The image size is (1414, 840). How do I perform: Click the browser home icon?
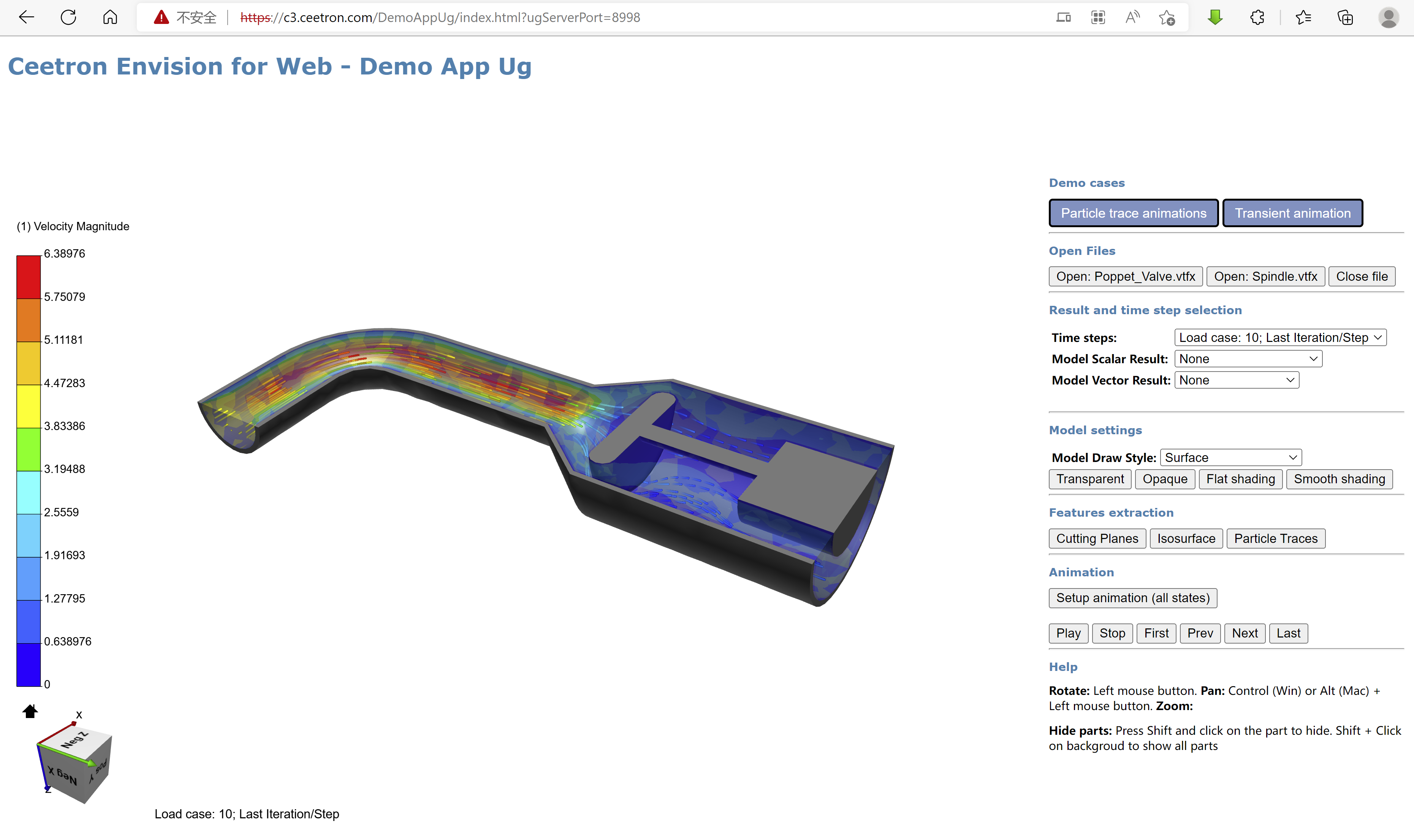110,17
